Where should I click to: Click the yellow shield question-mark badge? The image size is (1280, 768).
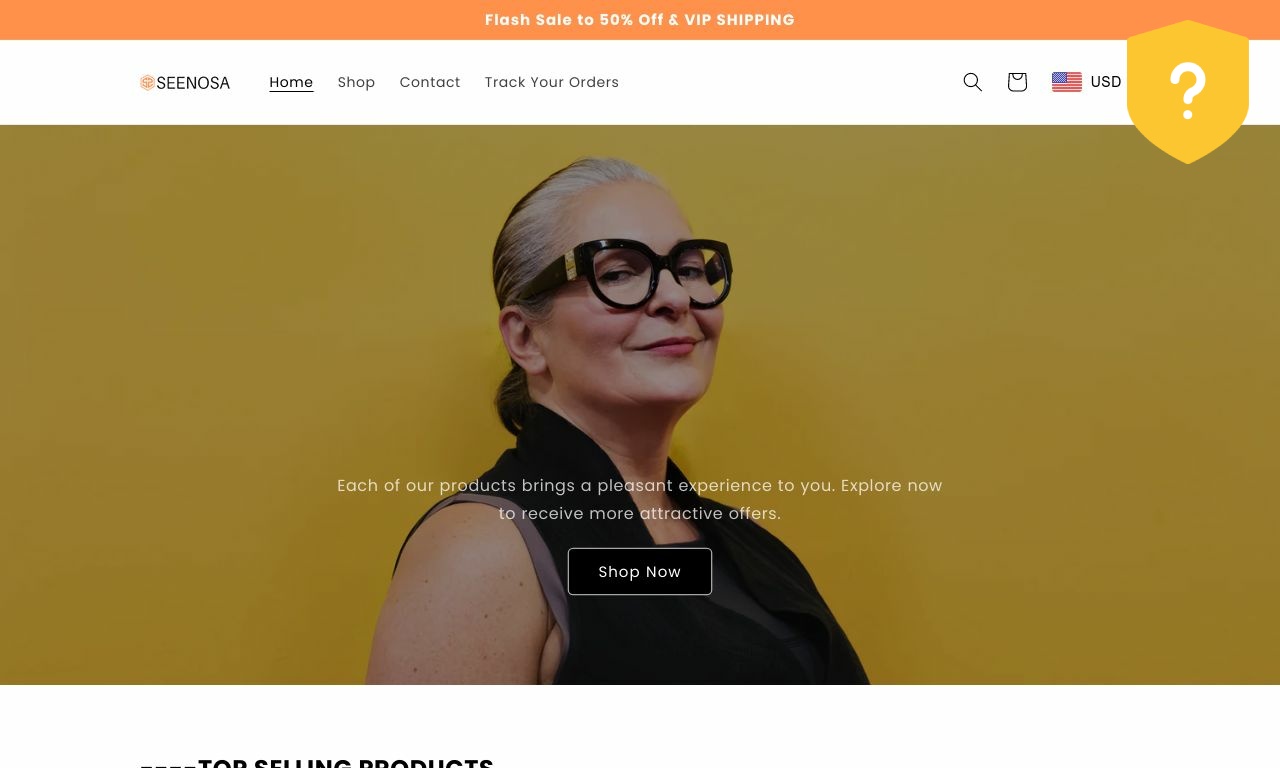tap(1188, 92)
